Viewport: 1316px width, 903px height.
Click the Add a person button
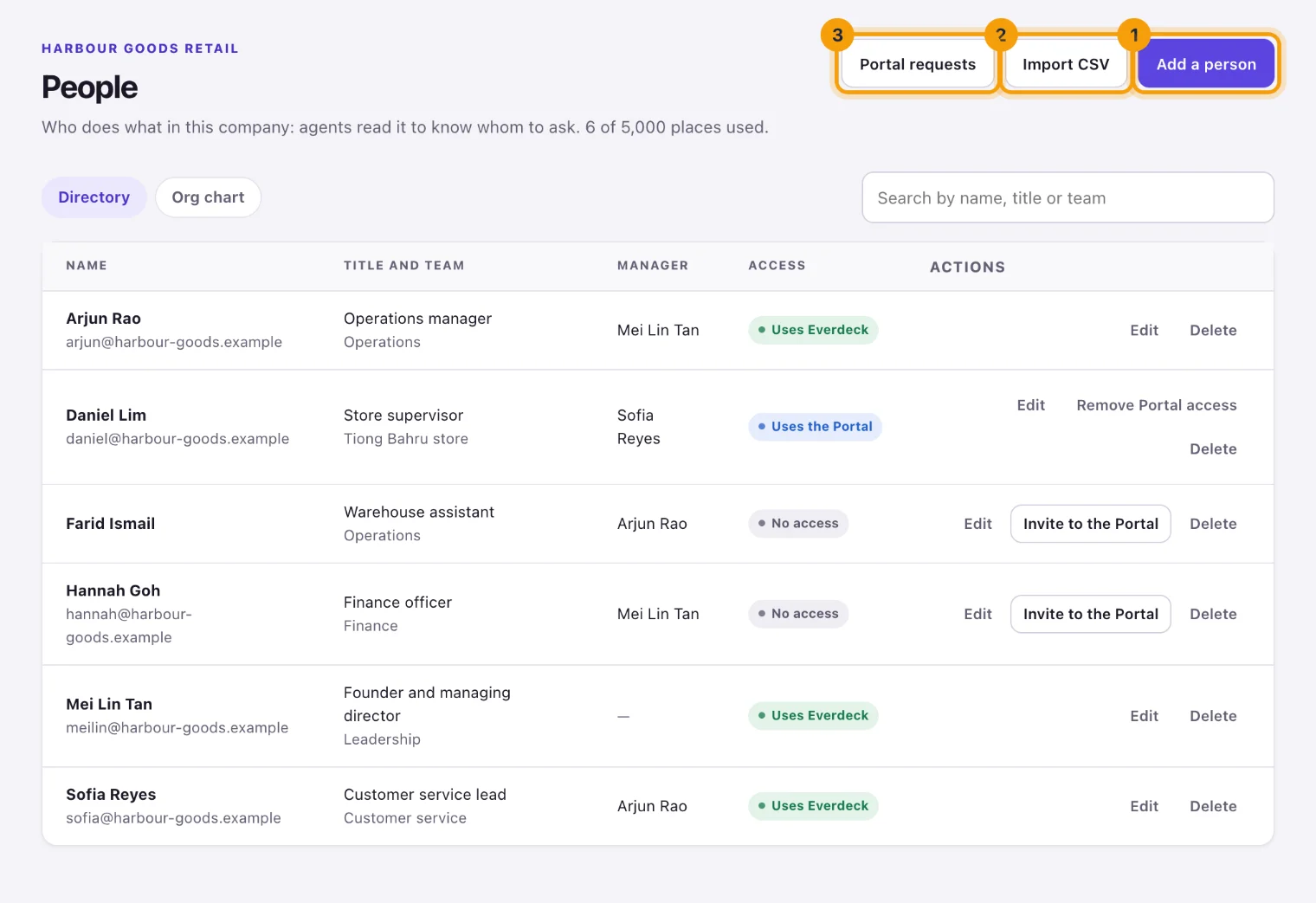pos(1206,64)
